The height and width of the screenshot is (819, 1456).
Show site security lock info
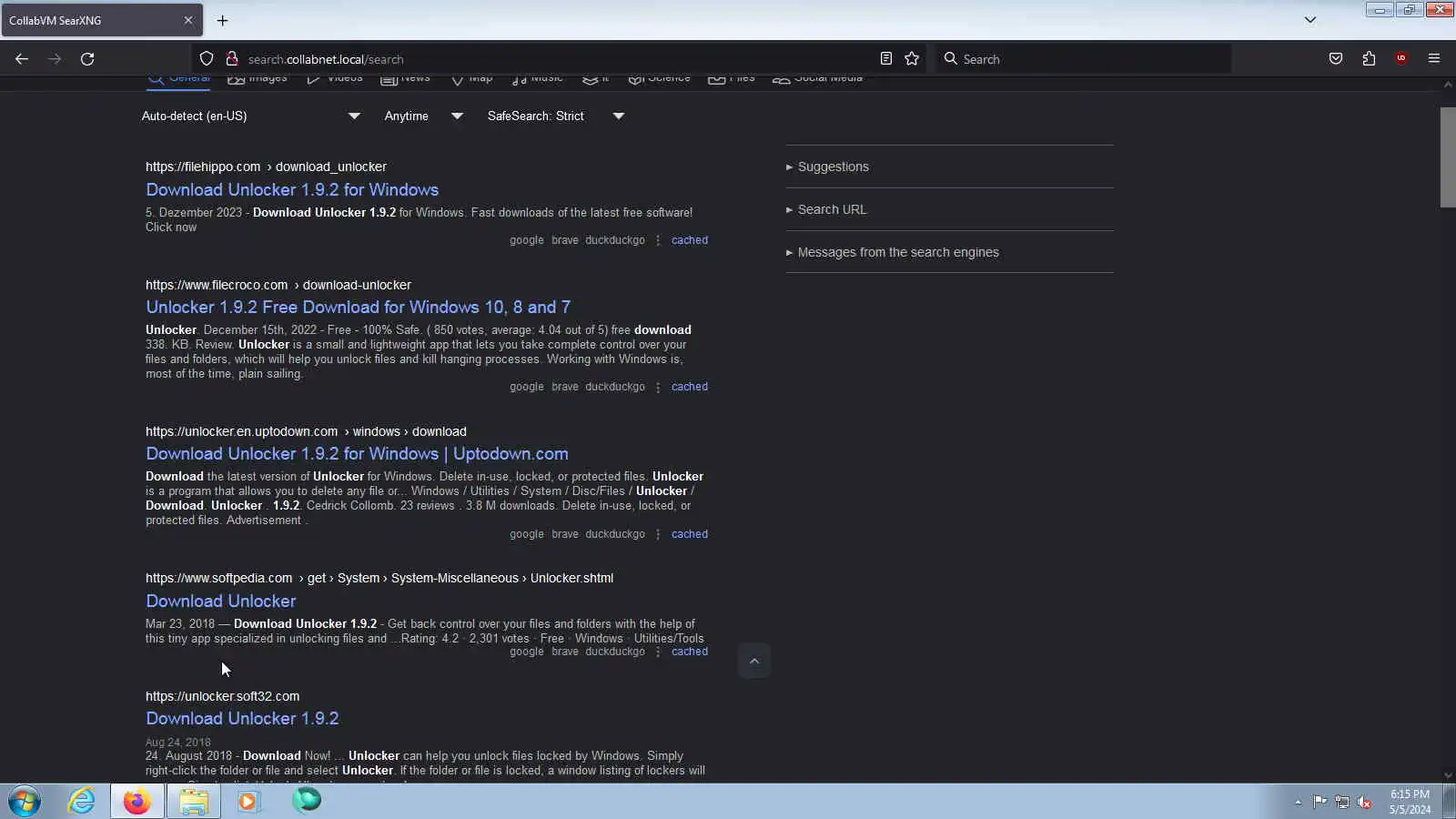232,59
